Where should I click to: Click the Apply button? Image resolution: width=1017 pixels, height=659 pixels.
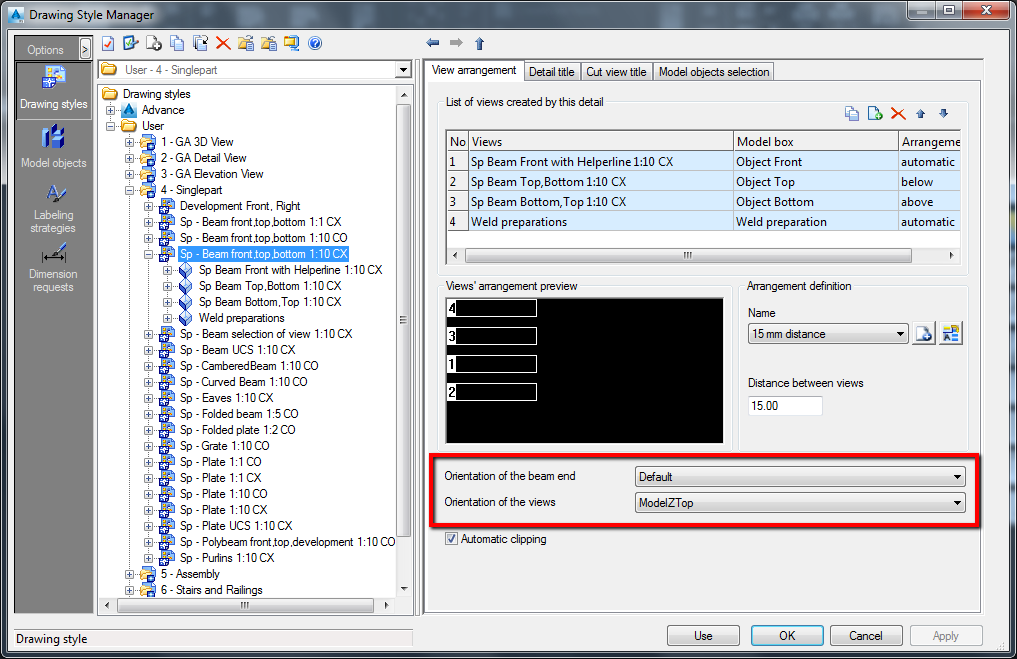click(x=944, y=635)
